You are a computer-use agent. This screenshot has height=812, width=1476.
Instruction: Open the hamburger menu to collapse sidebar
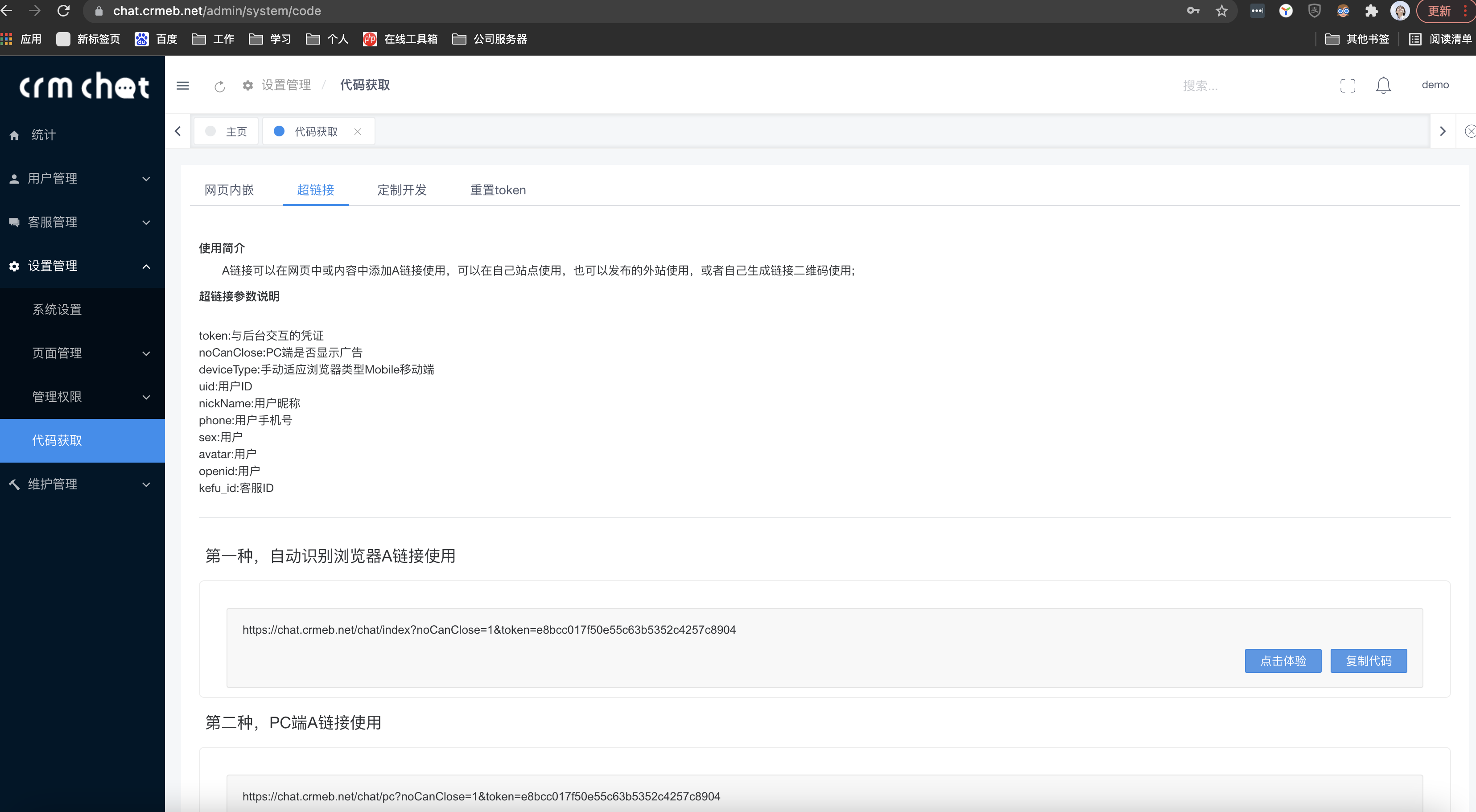(x=182, y=85)
